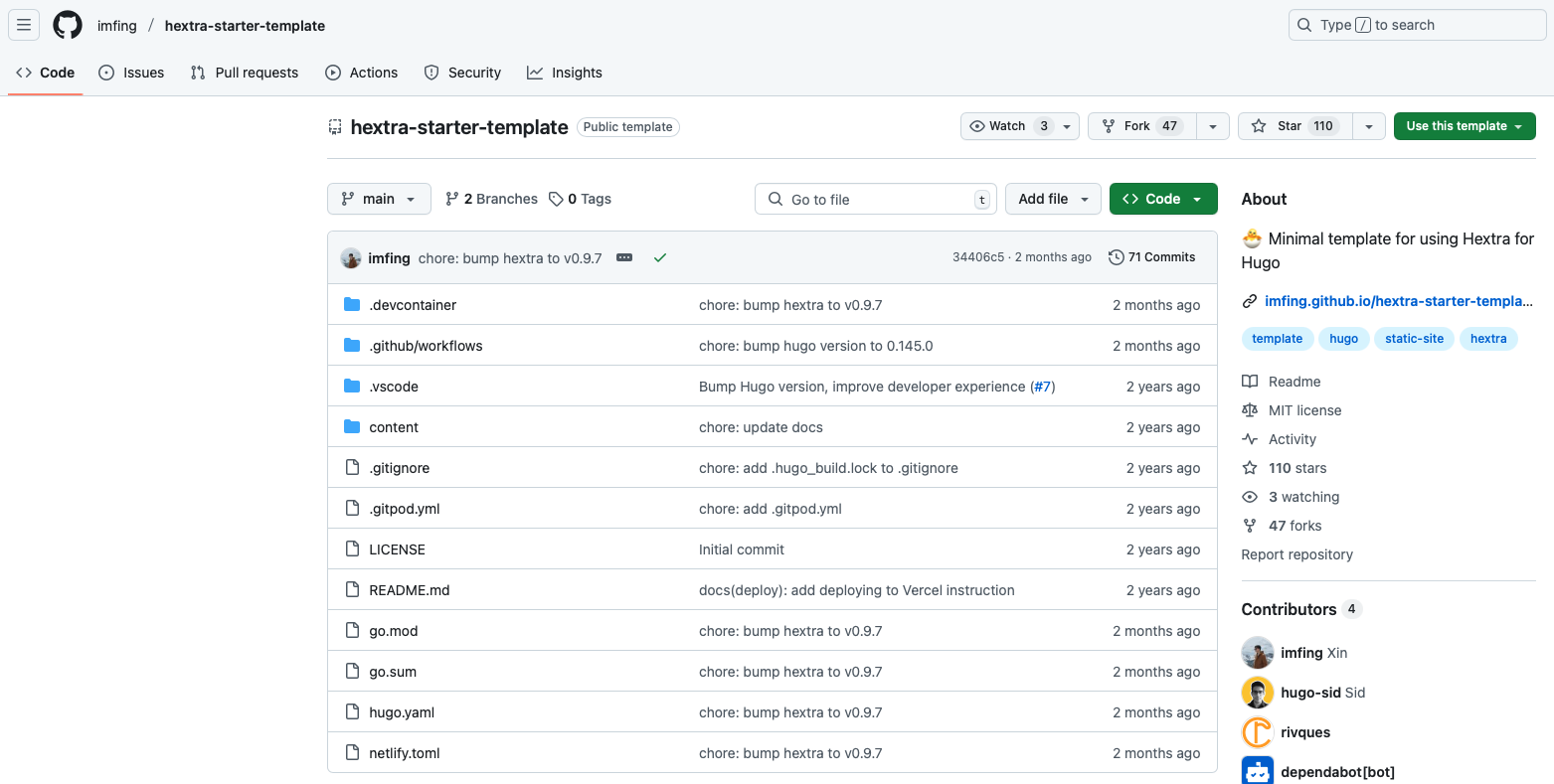Open commit hash 34406c5
1554x784 pixels.
[x=978, y=257]
